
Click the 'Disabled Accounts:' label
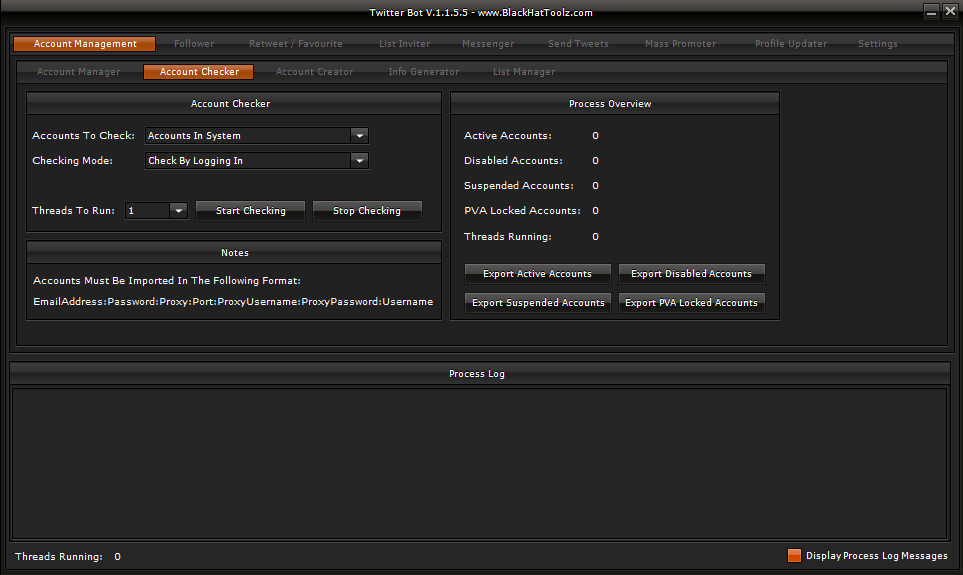tap(513, 161)
